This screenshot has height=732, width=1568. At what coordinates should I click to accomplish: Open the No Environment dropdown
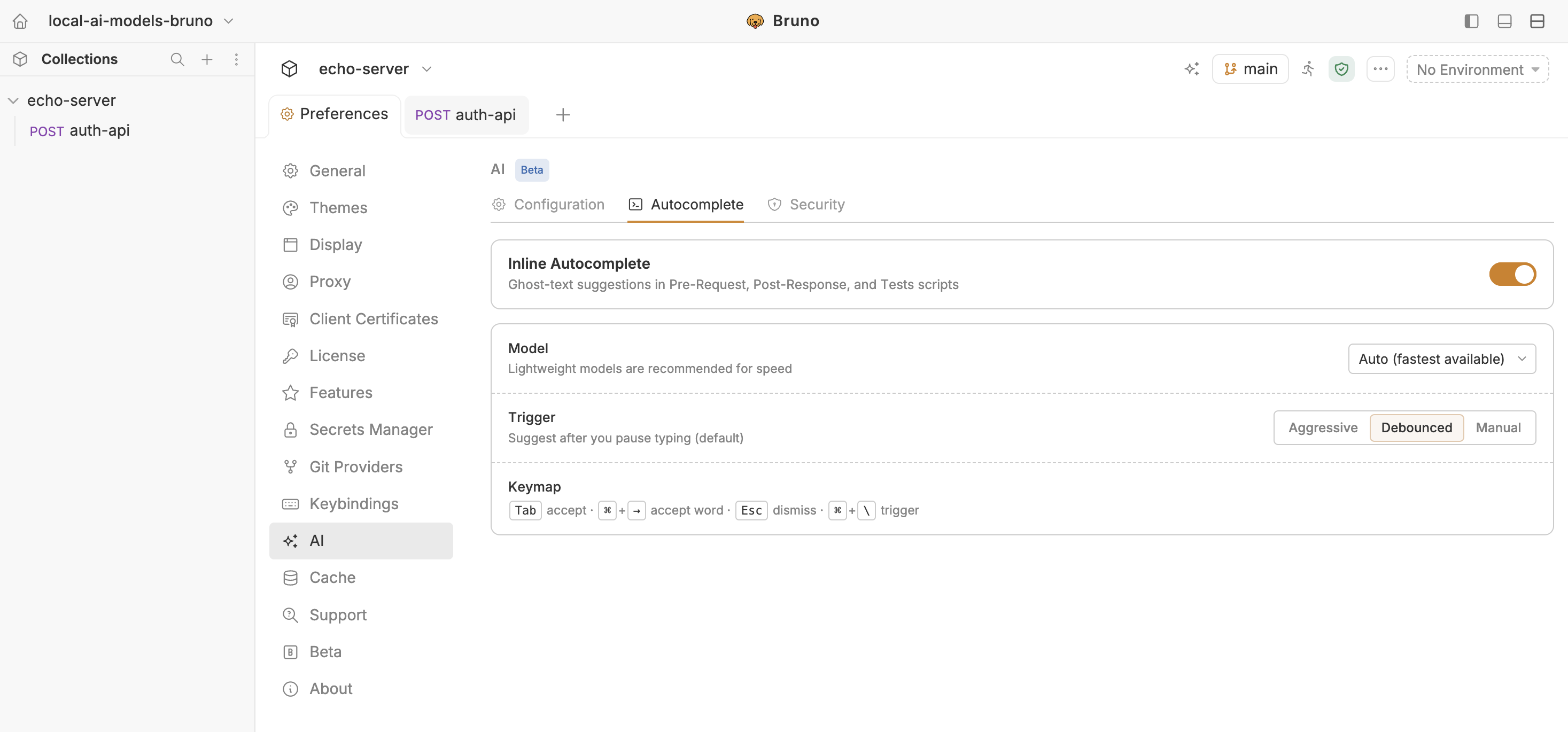[1477, 69]
